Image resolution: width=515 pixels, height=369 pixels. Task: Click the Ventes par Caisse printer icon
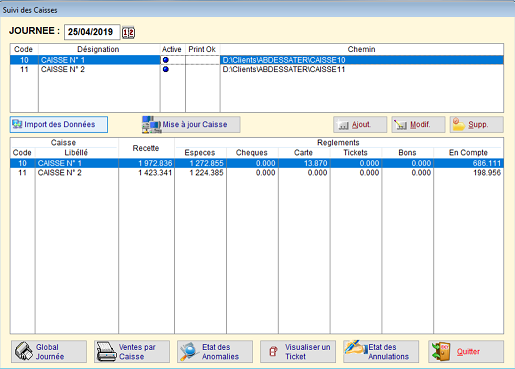point(106,352)
